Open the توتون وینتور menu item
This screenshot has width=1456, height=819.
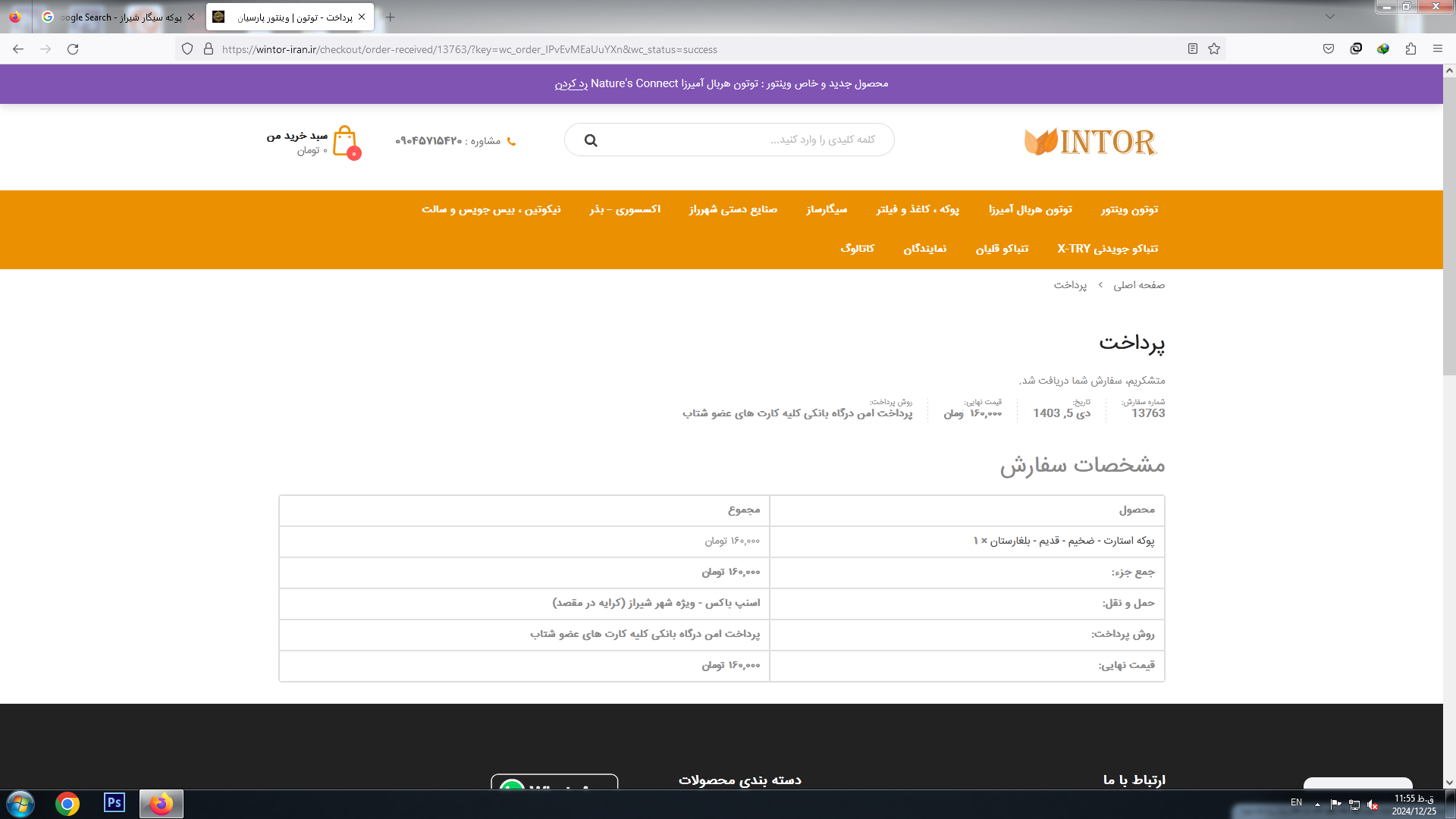(x=1129, y=209)
